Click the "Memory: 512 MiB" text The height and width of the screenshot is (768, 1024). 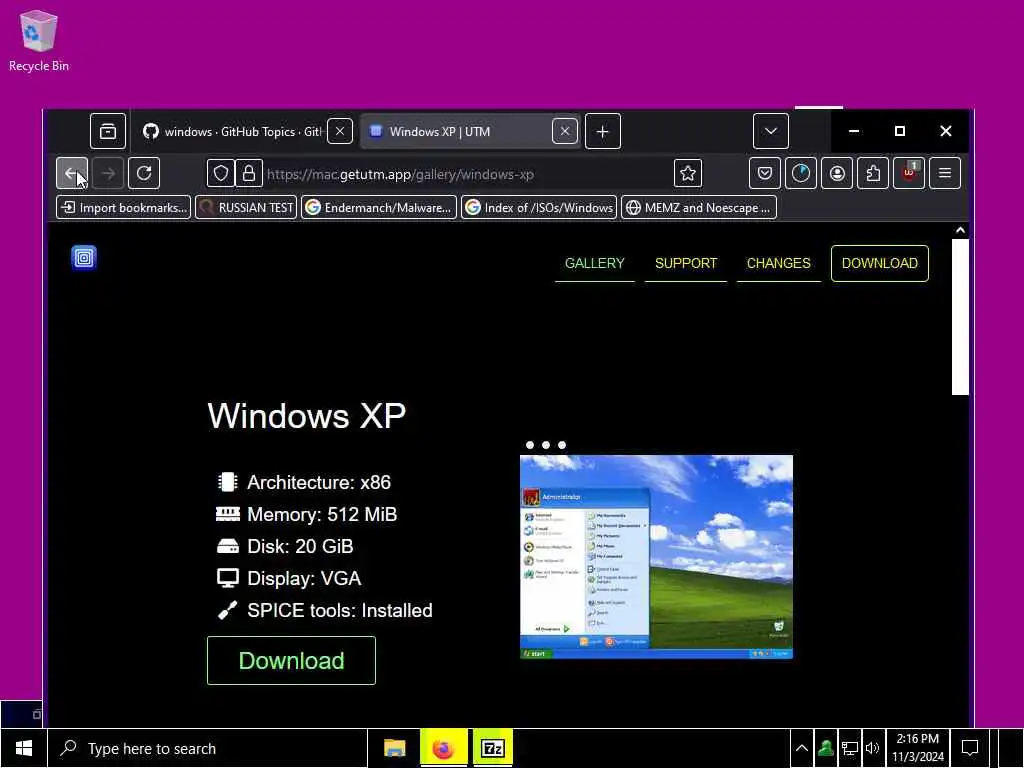pos(322,514)
